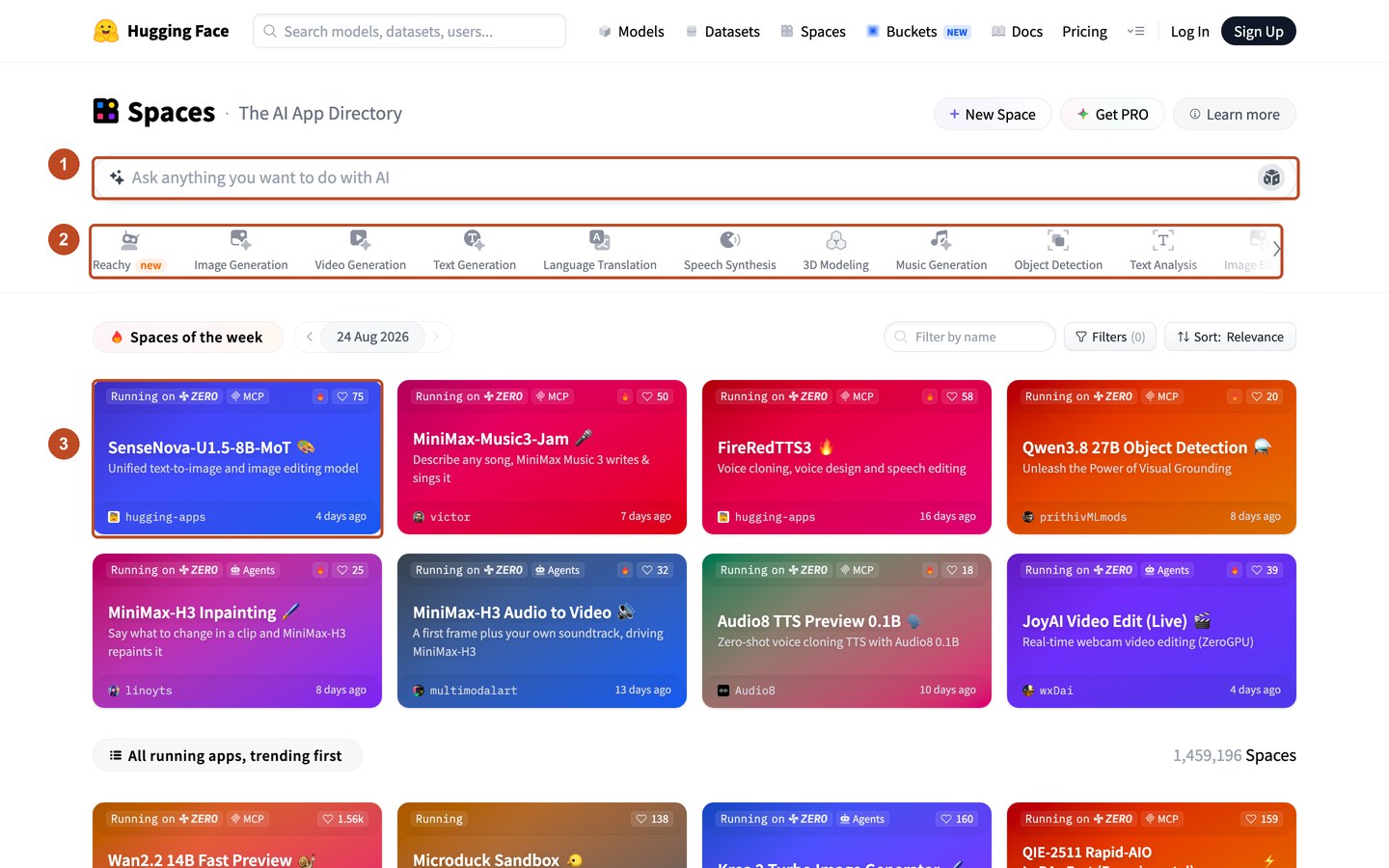
Task: Select the Text Generation category icon
Action: pos(474,239)
